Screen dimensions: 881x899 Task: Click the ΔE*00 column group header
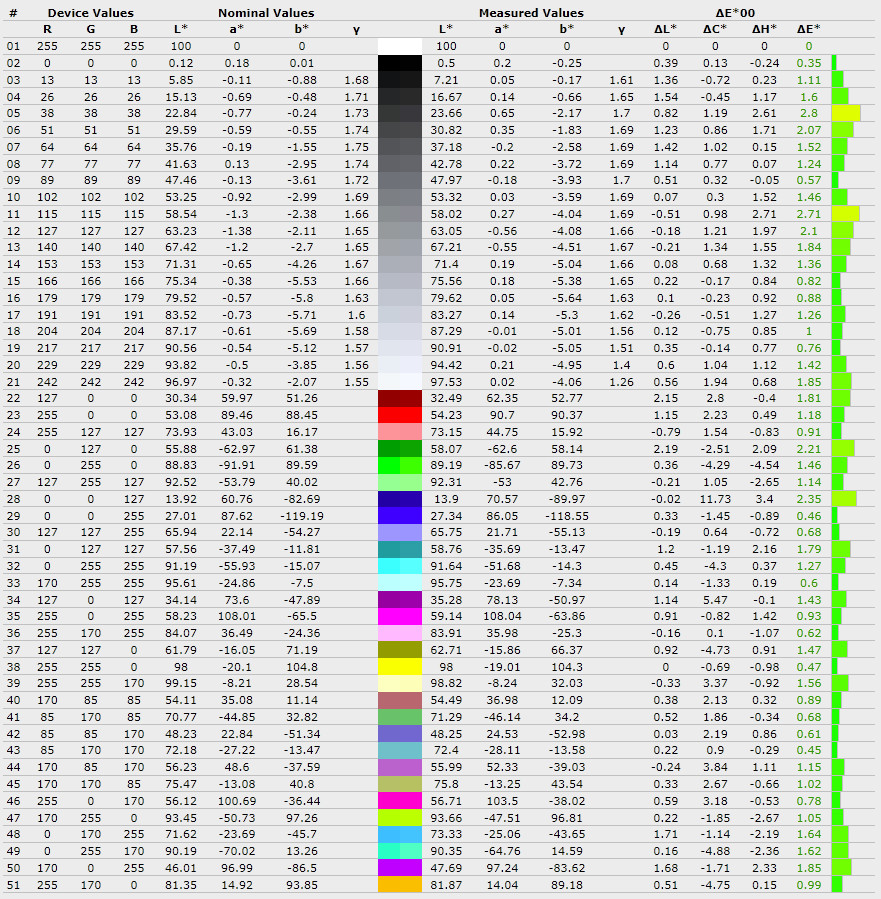coord(735,13)
